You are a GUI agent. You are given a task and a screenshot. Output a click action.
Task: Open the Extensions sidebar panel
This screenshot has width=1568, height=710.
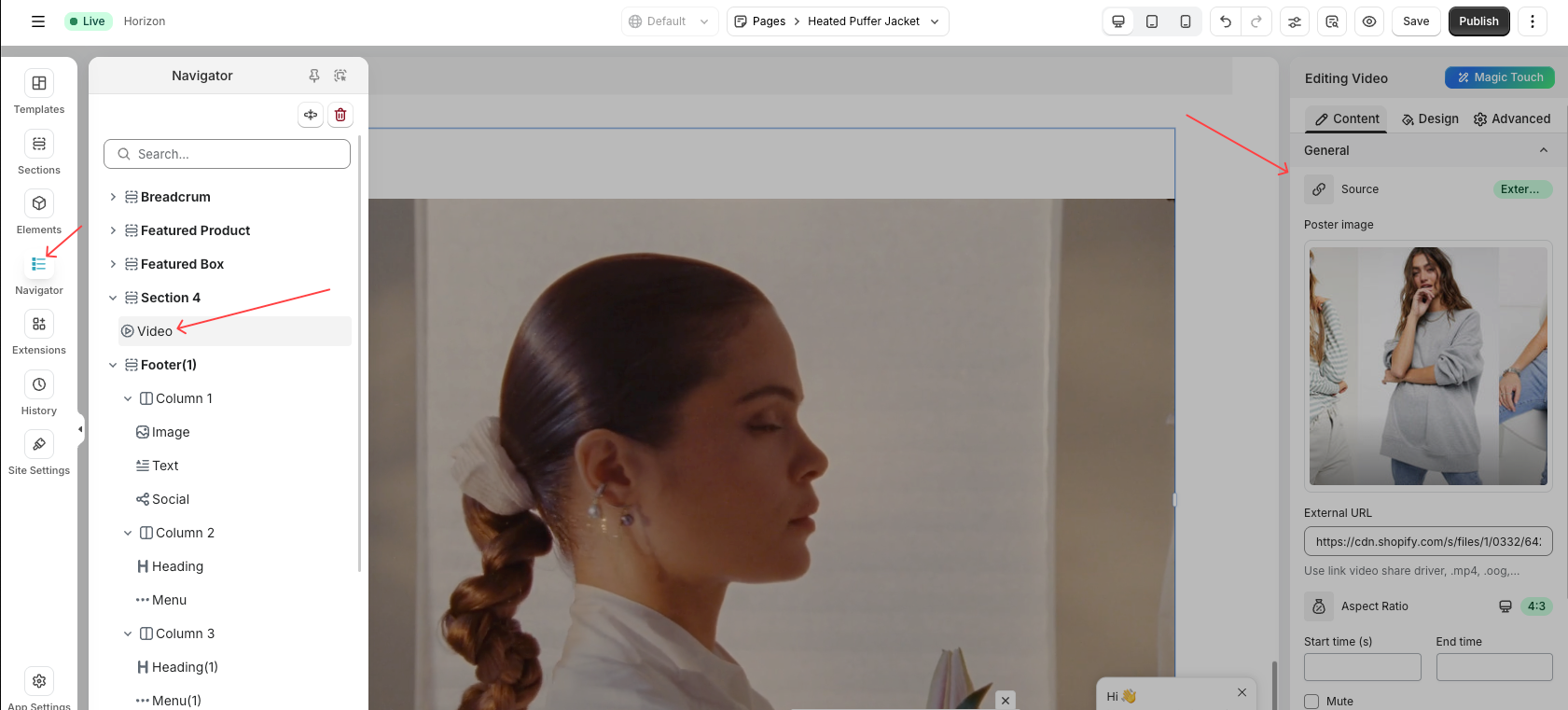tap(39, 333)
